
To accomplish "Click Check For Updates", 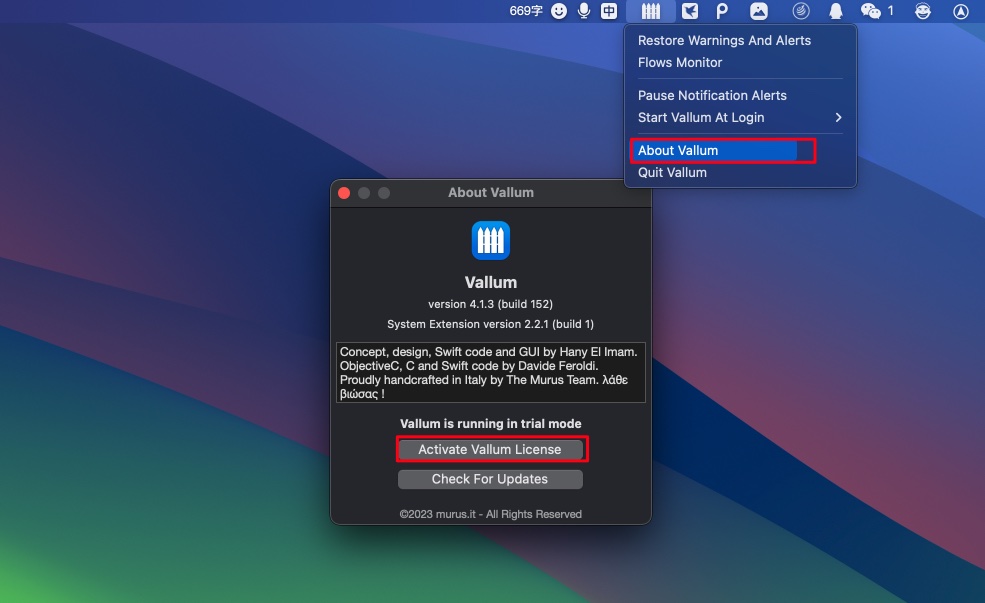I will point(490,479).
